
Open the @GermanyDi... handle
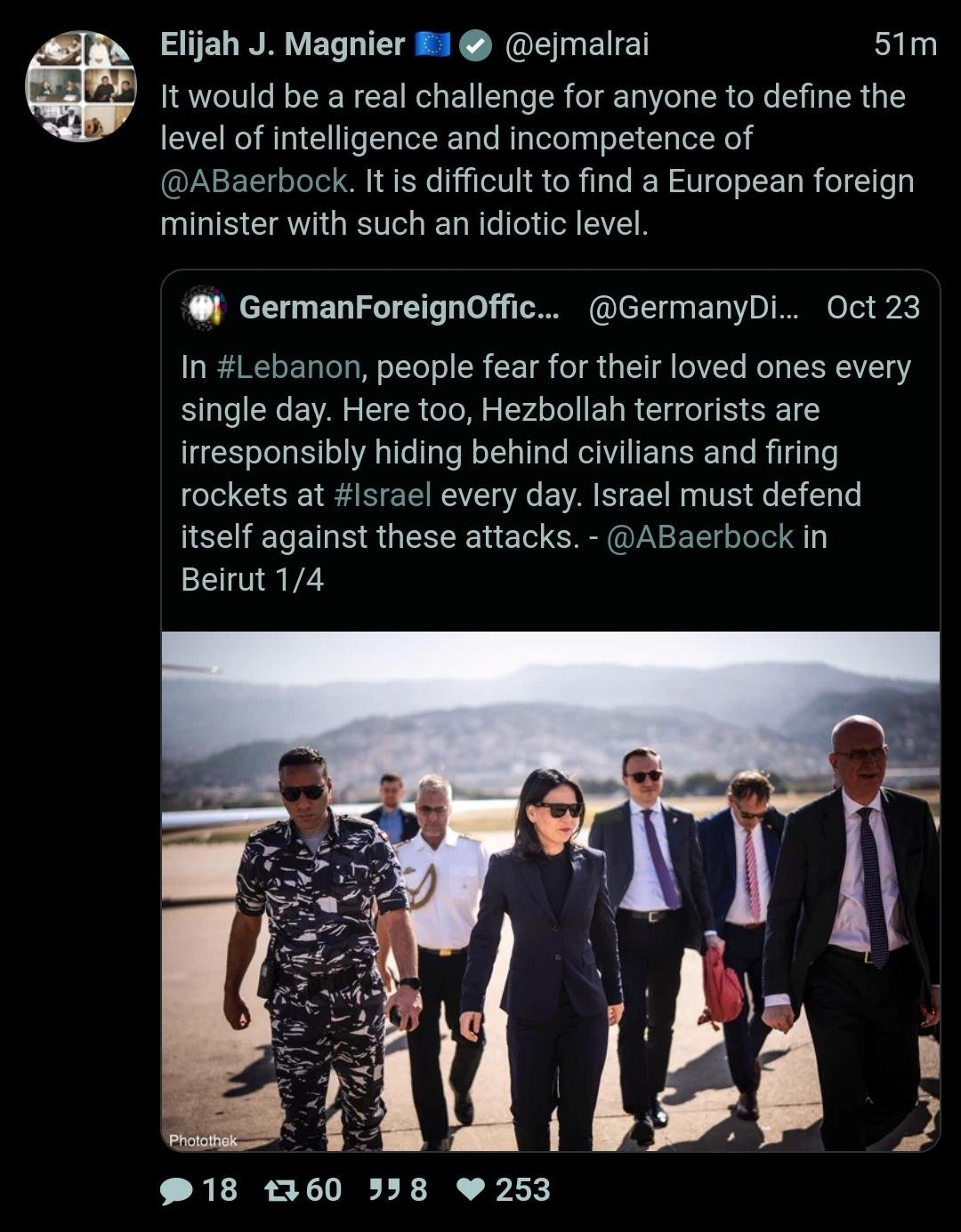pos(693,308)
